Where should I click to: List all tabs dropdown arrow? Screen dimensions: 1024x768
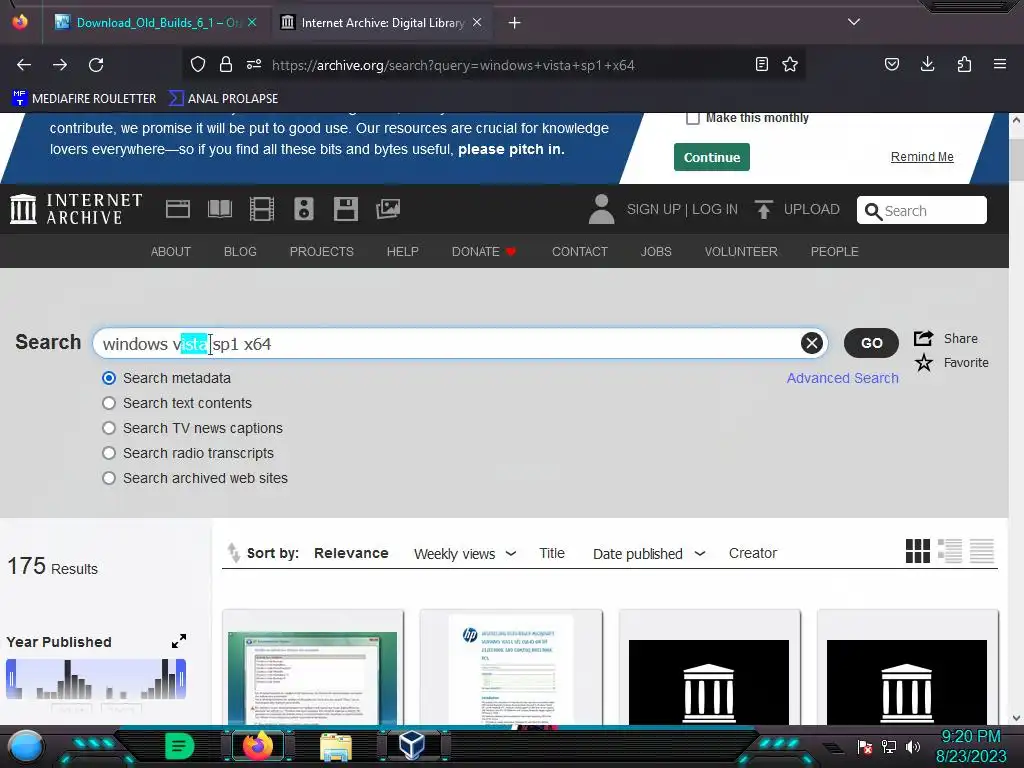854,22
